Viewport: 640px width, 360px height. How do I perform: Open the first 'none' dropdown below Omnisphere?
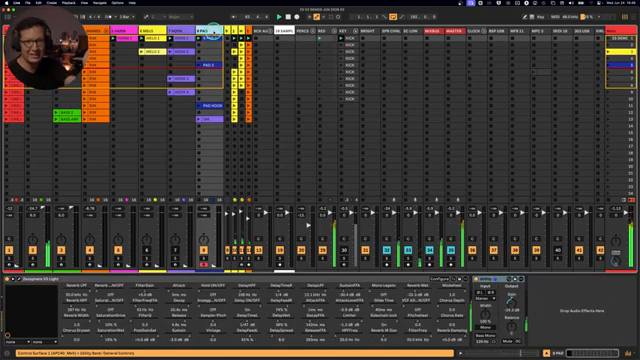coord(18,342)
